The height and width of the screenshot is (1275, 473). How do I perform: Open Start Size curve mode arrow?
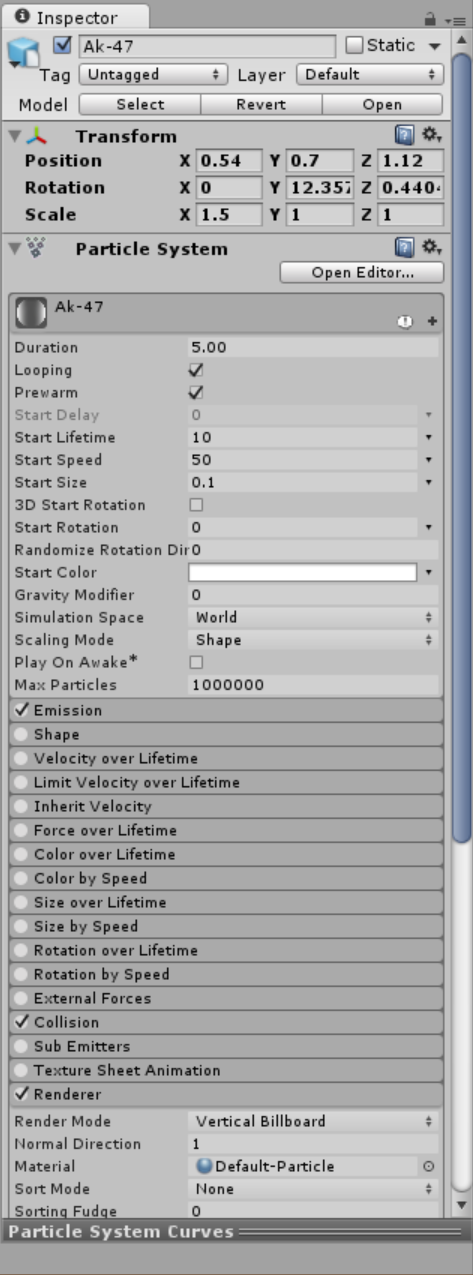[x=428, y=483]
